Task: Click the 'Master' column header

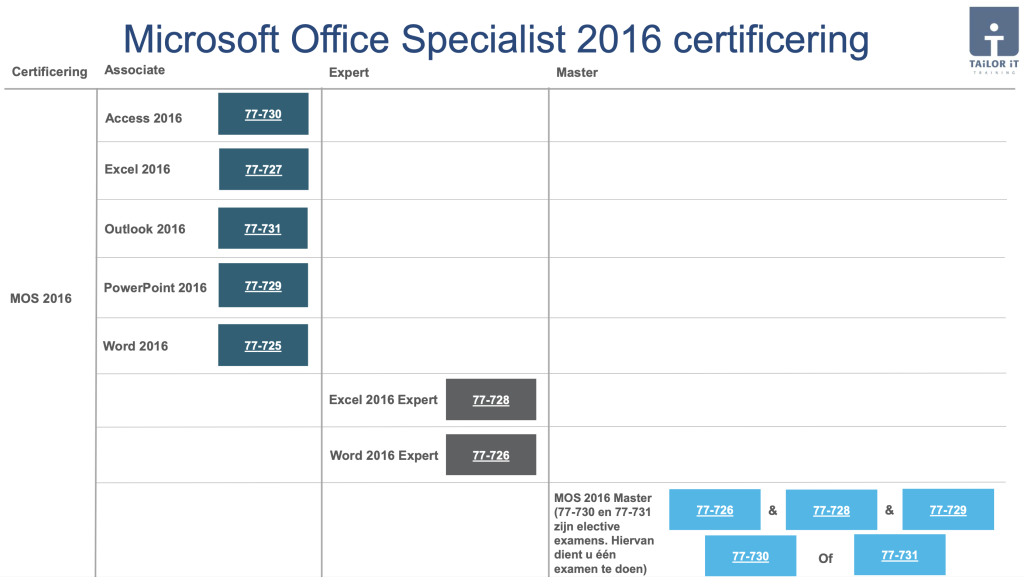Action: click(577, 72)
